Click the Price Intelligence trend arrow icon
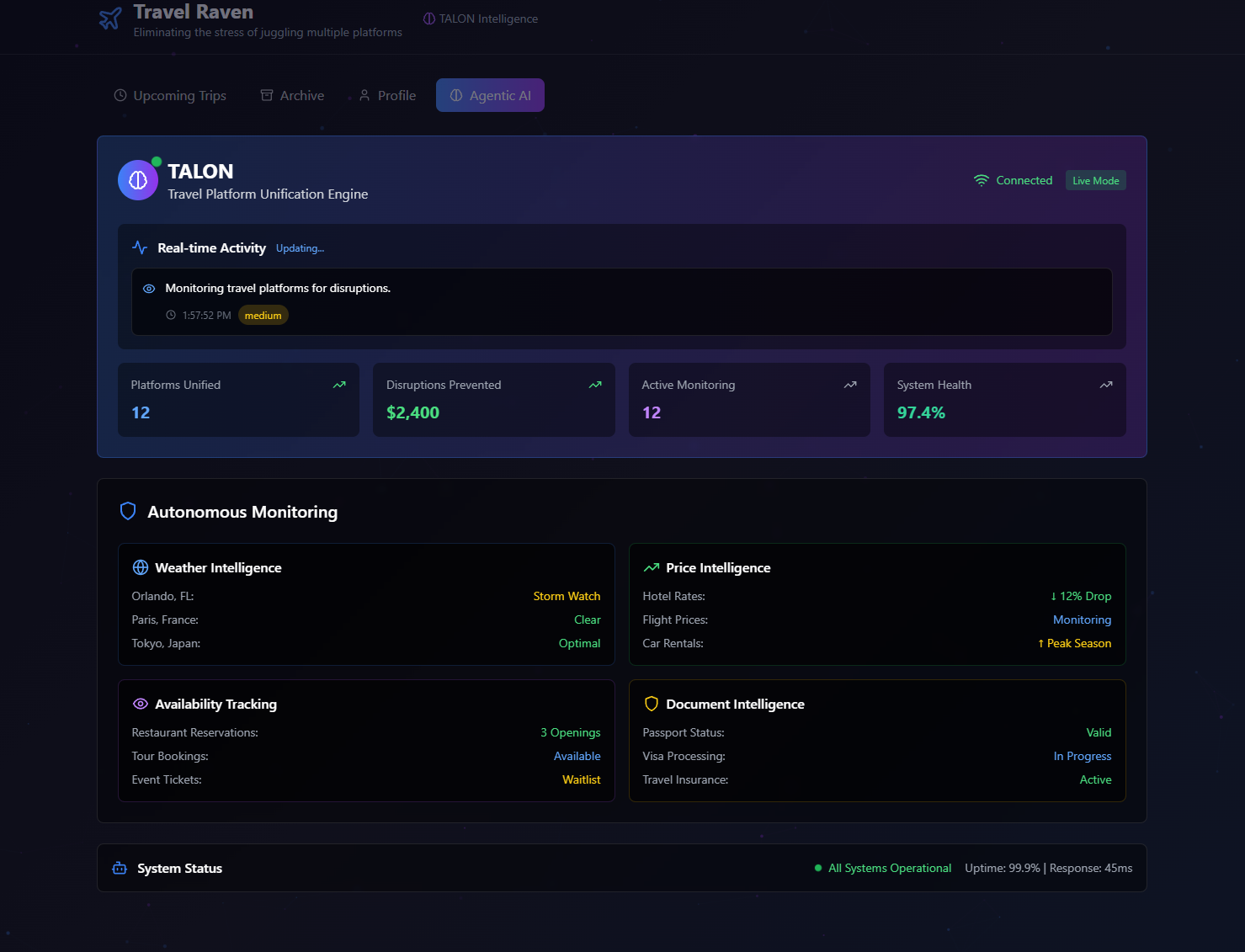The height and width of the screenshot is (952, 1245). [x=651, y=567]
